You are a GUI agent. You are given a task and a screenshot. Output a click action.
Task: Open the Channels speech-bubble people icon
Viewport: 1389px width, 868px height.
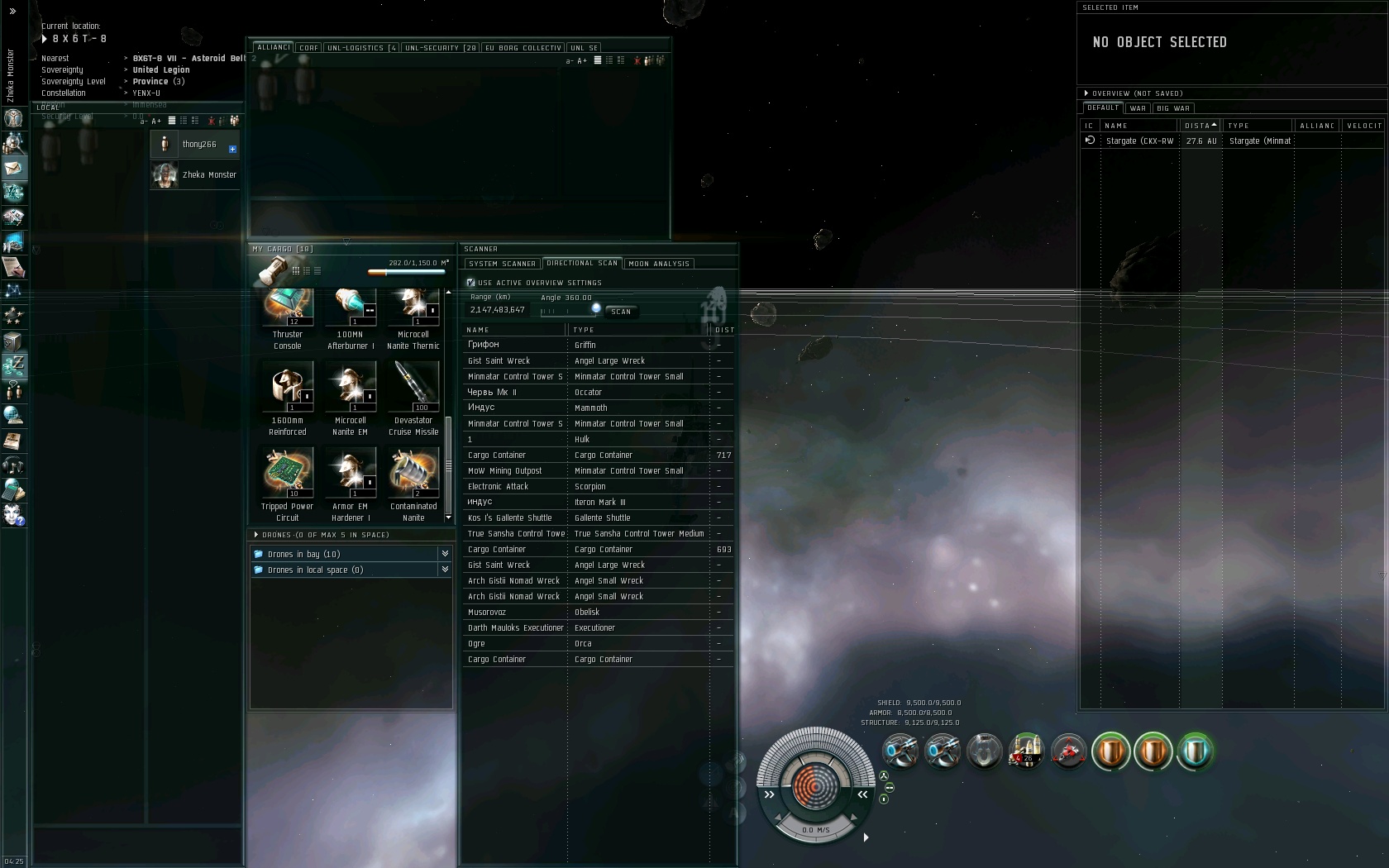coord(13,391)
